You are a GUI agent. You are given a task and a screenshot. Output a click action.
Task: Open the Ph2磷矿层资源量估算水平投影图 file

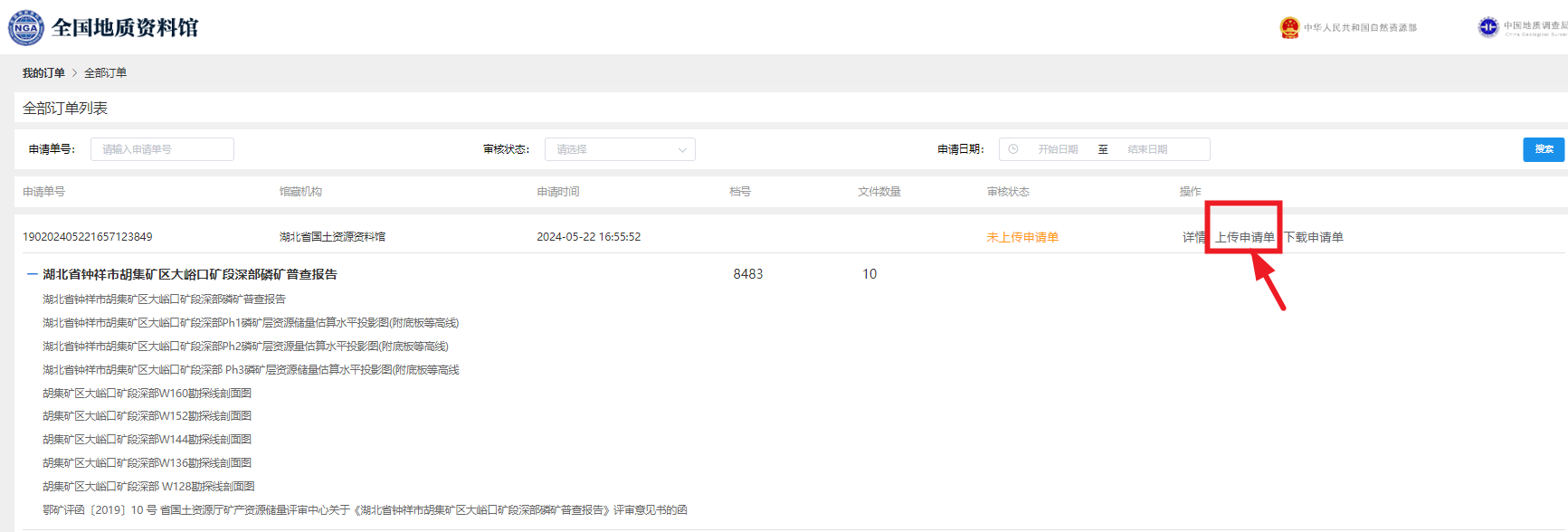245,347
